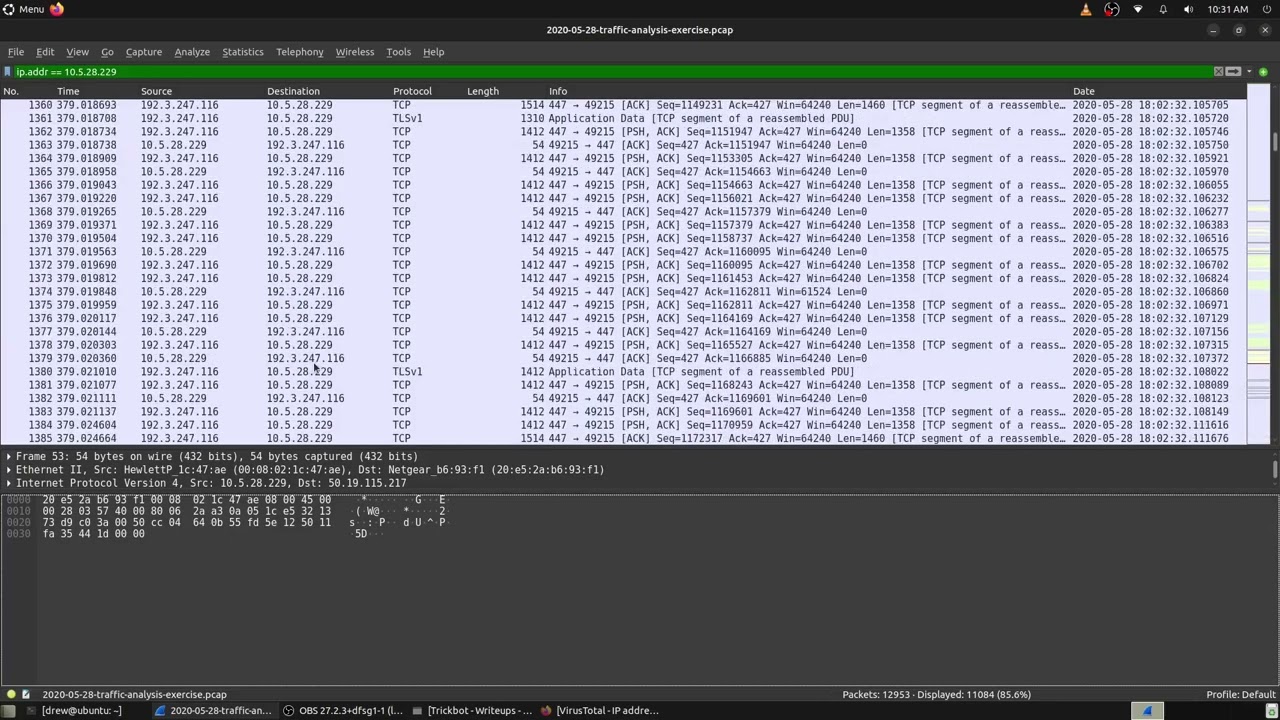
Task: Click the packet details pane scrollbar
Action: (x=1275, y=470)
